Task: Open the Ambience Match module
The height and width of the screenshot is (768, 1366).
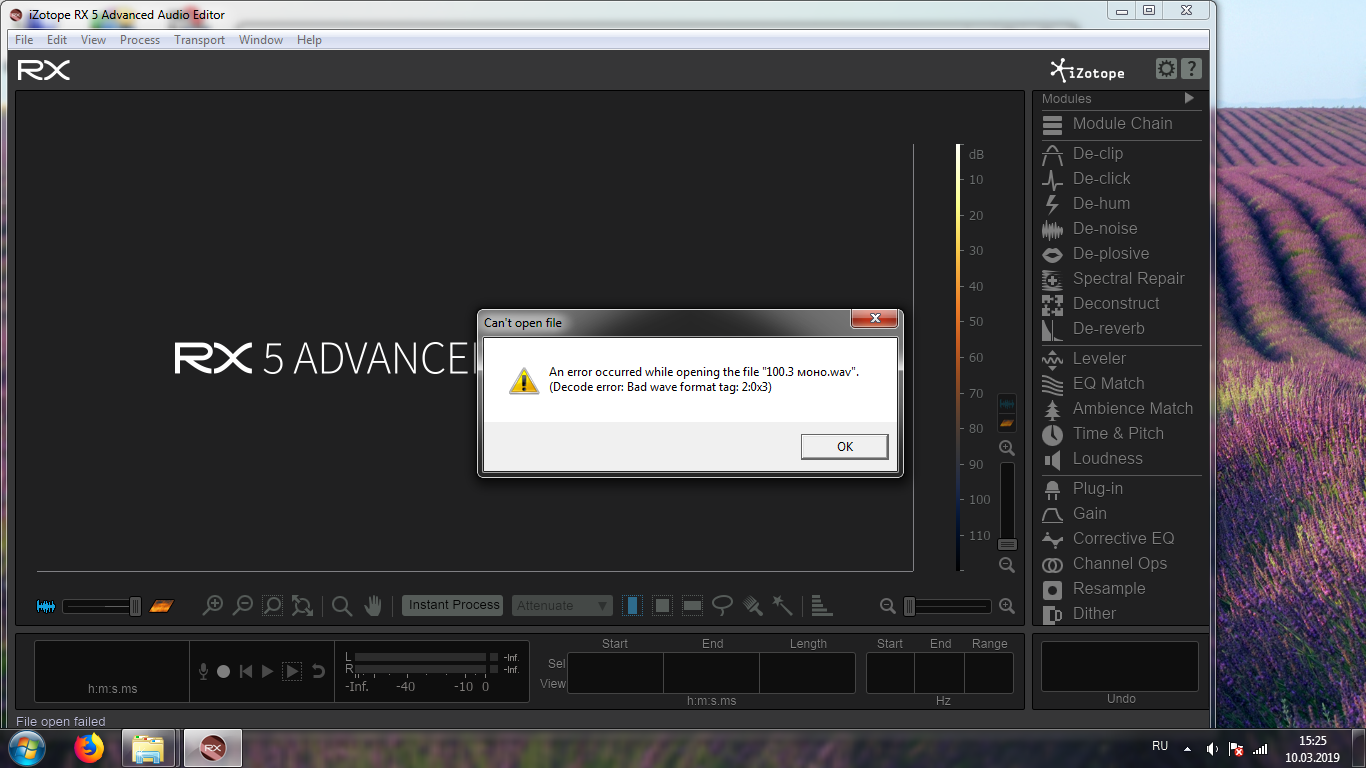Action: click(x=1120, y=409)
